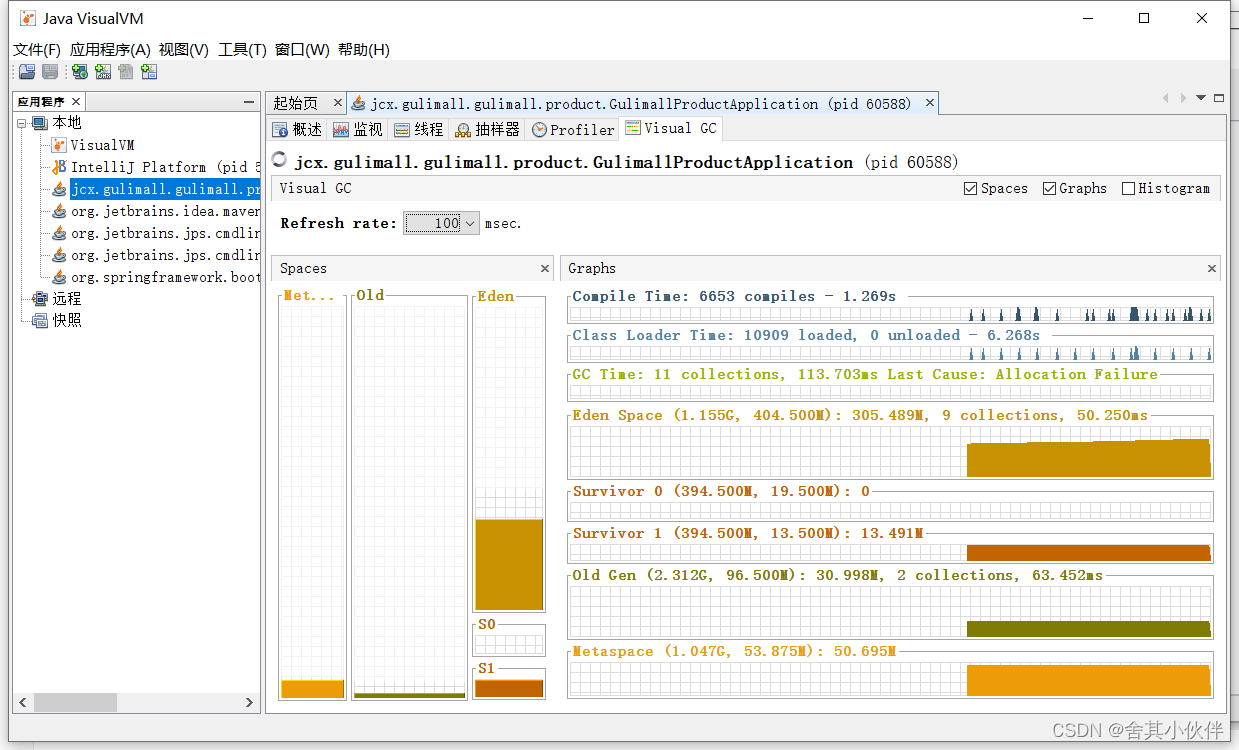Click the greyed Save disk icon in toolbar
Screen dimensions: 1239x750
[50, 72]
